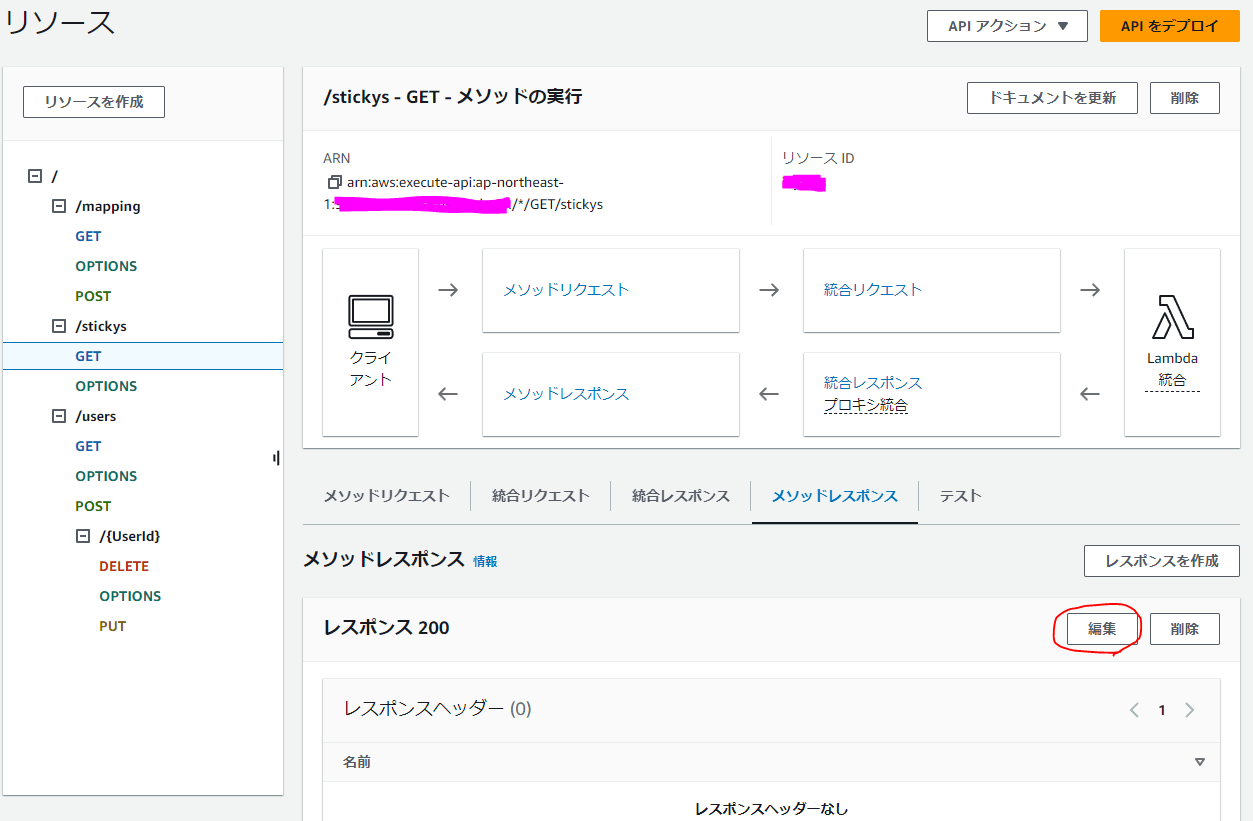Collapse the /{UserId} resource node
Viewport: 1253px width, 821px height.
82,536
